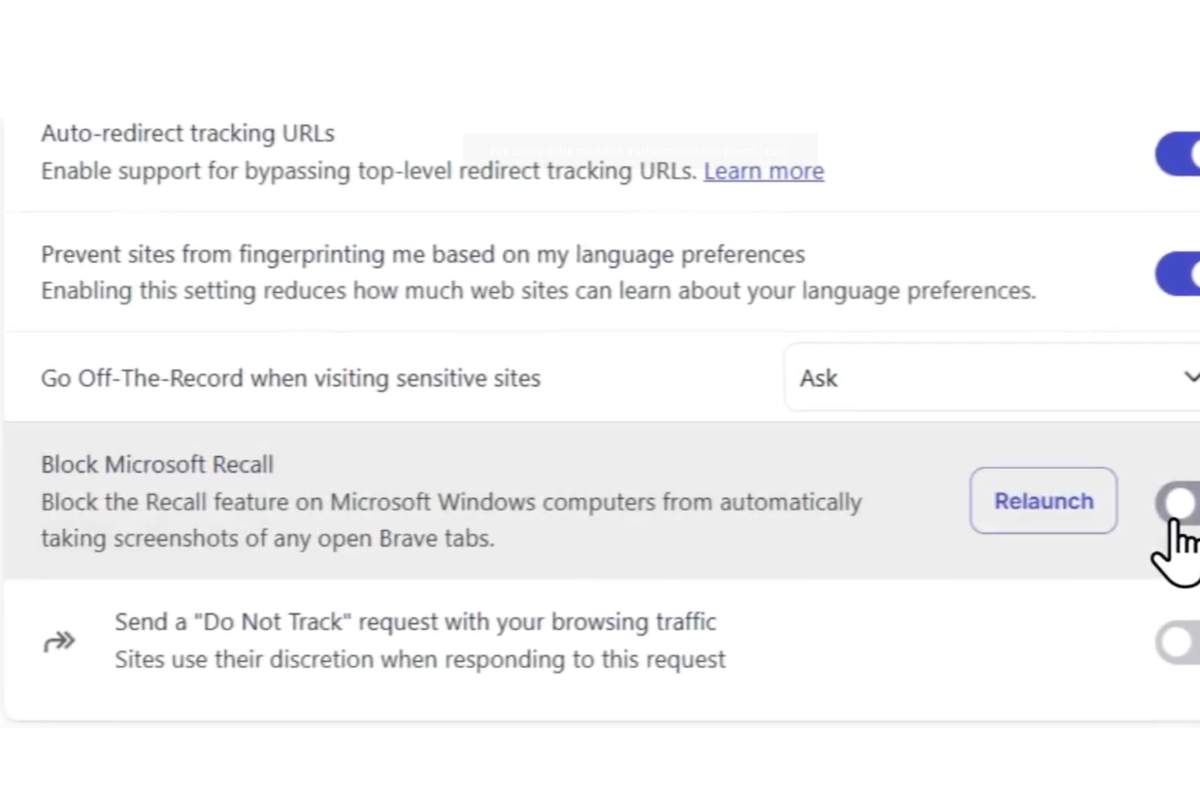Click the Block Microsoft Recall heading
Screen dimensions: 1200x800
[157, 464]
